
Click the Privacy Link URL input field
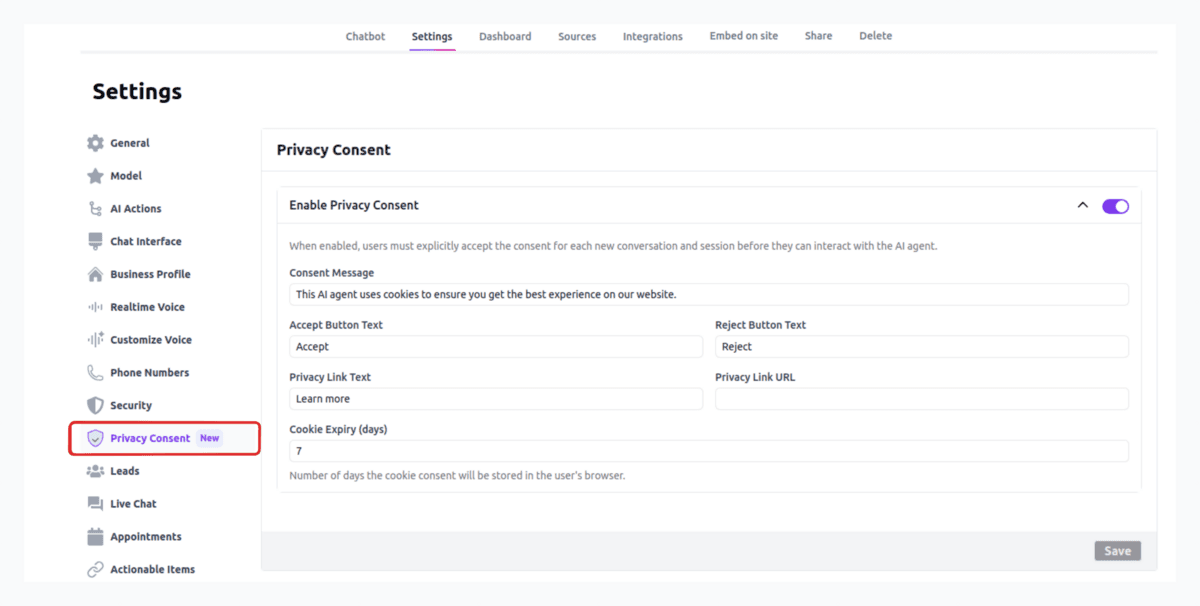pyautogui.click(x=922, y=398)
